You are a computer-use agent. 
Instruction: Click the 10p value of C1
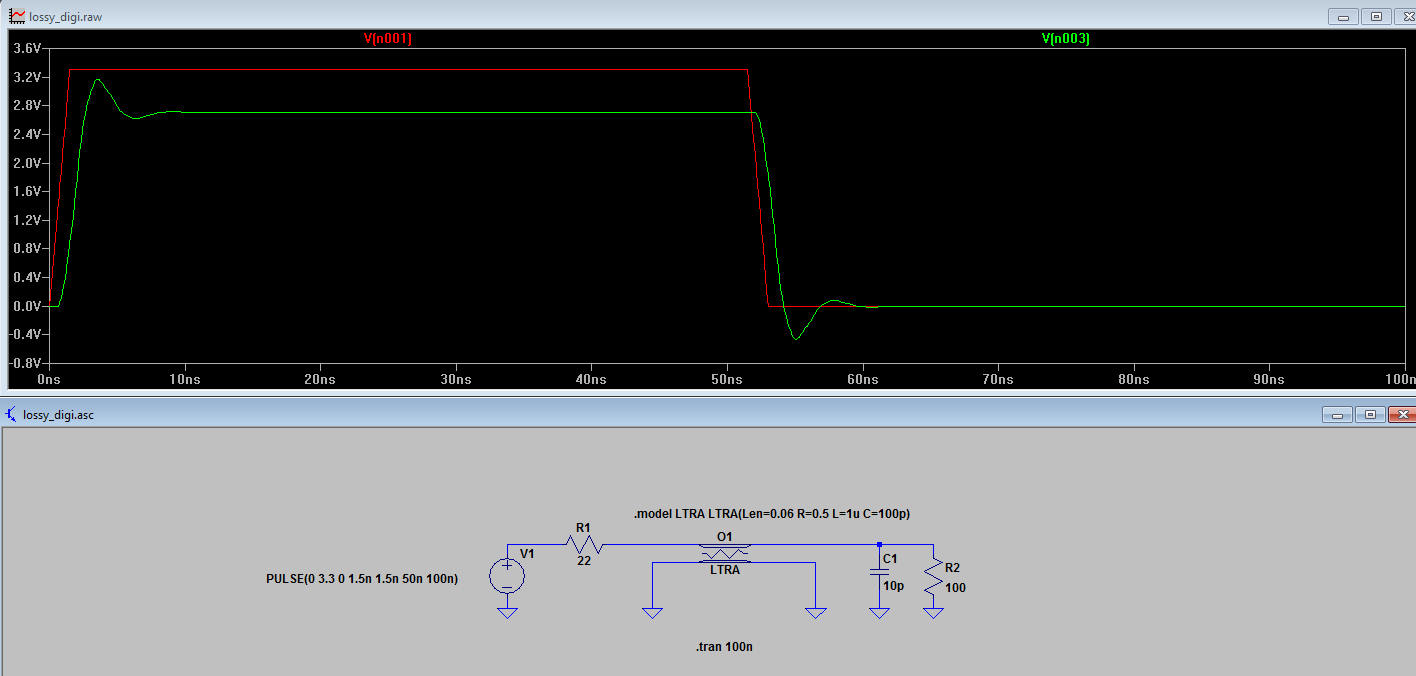pyautogui.click(x=893, y=586)
